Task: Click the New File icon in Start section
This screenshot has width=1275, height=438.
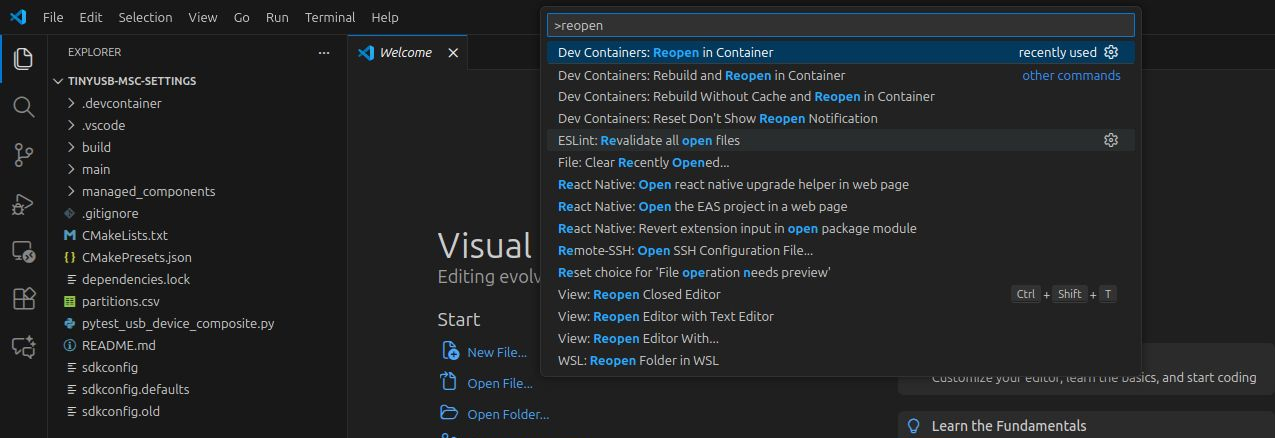Action: tap(449, 352)
